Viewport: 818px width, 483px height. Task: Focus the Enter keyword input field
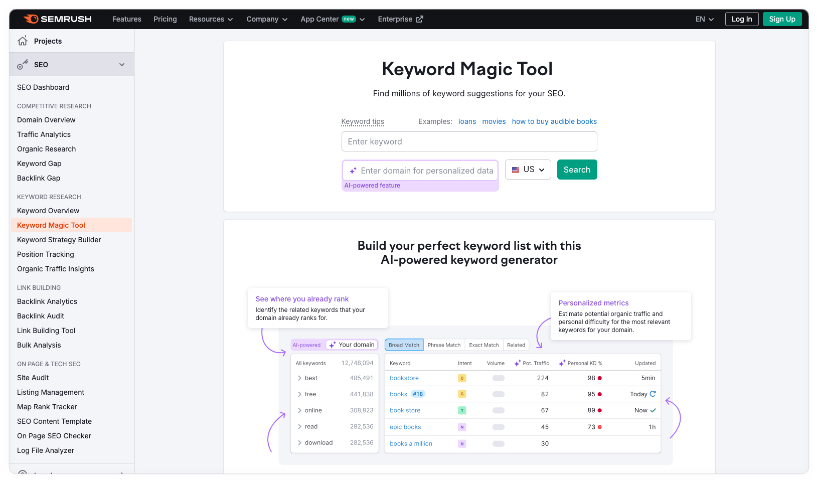pyautogui.click(x=469, y=141)
